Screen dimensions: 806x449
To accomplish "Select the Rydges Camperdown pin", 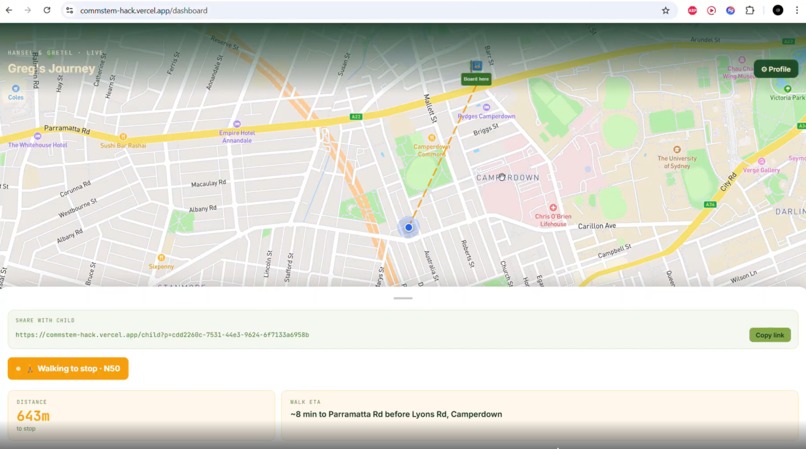I will (x=486, y=107).
